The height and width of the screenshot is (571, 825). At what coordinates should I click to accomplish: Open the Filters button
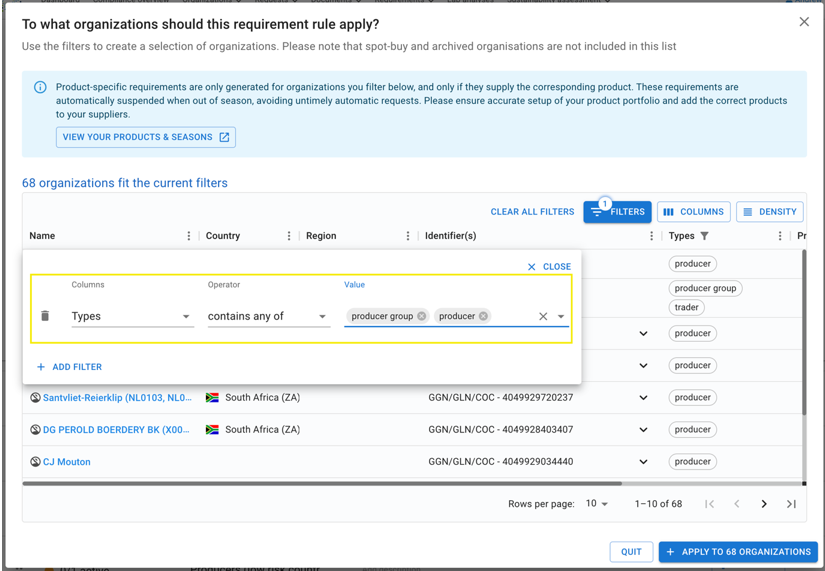click(617, 212)
